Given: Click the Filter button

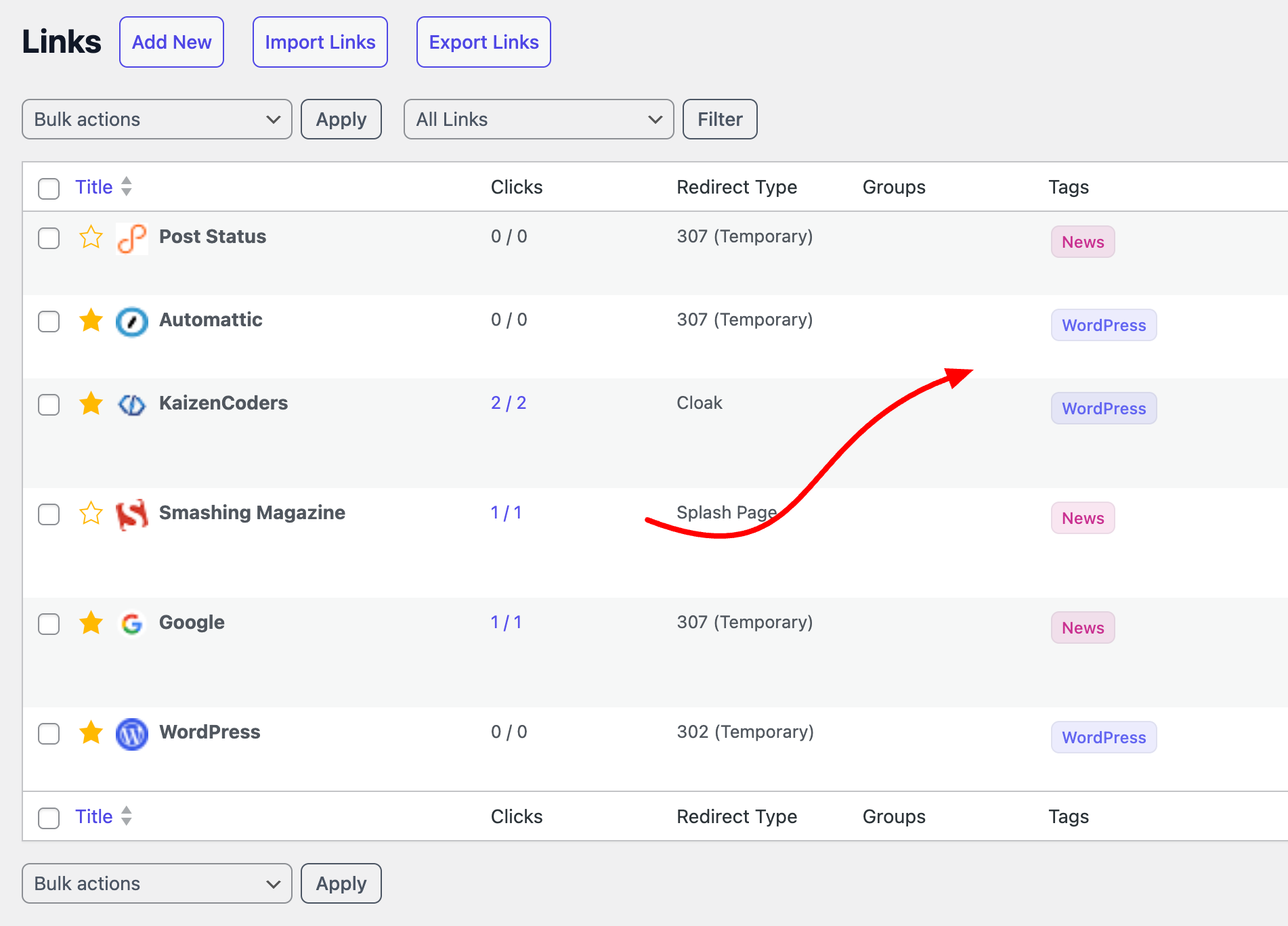Looking at the screenshot, I should 720,119.
